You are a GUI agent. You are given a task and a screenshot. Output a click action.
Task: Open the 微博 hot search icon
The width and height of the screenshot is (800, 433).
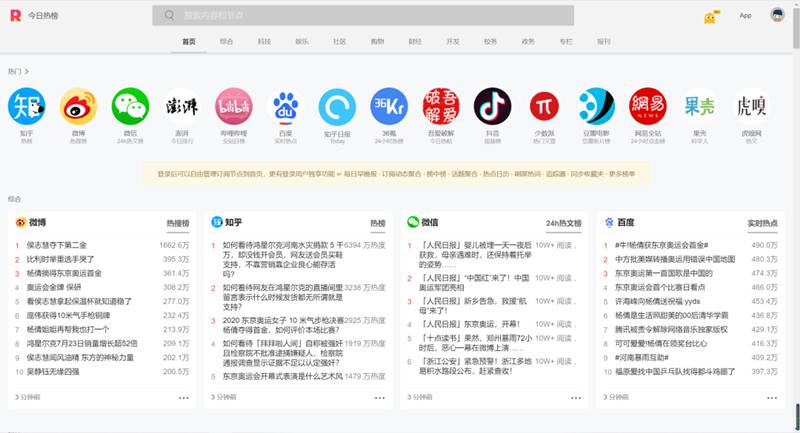tap(78, 106)
